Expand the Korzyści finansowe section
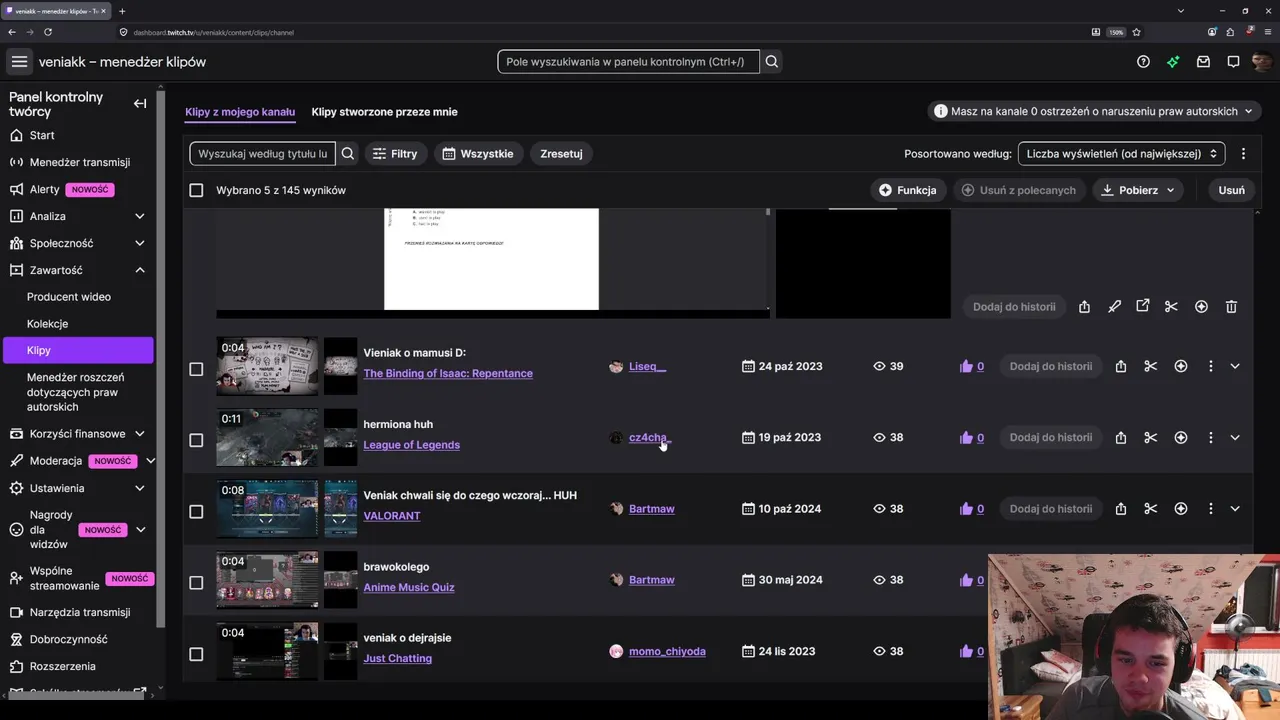Viewport: 1280px width, 720px height. pos(140,434)
